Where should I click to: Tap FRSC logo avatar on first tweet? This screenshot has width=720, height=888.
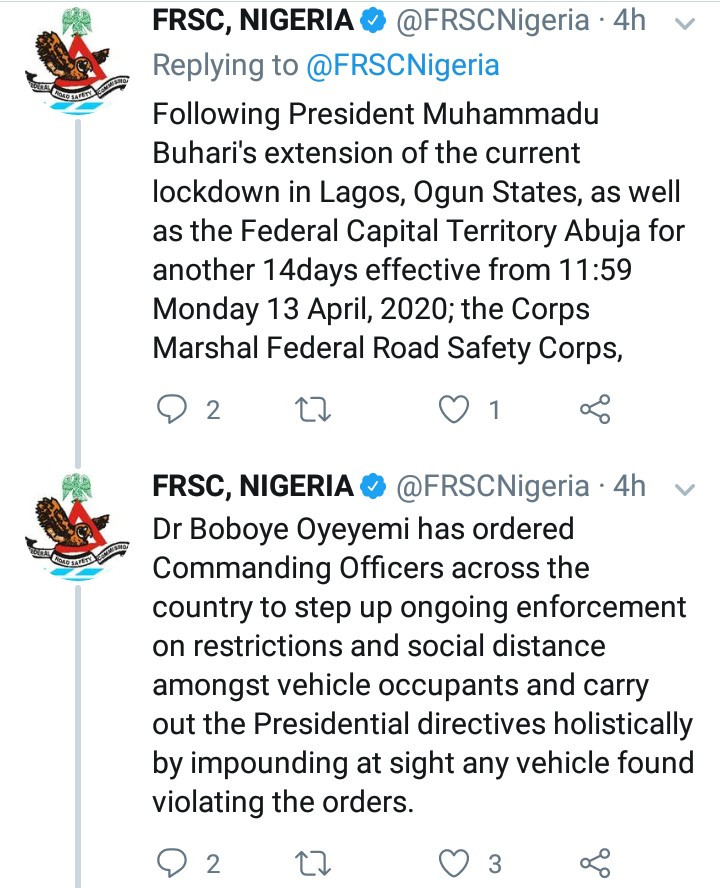(x=78, y=61)
